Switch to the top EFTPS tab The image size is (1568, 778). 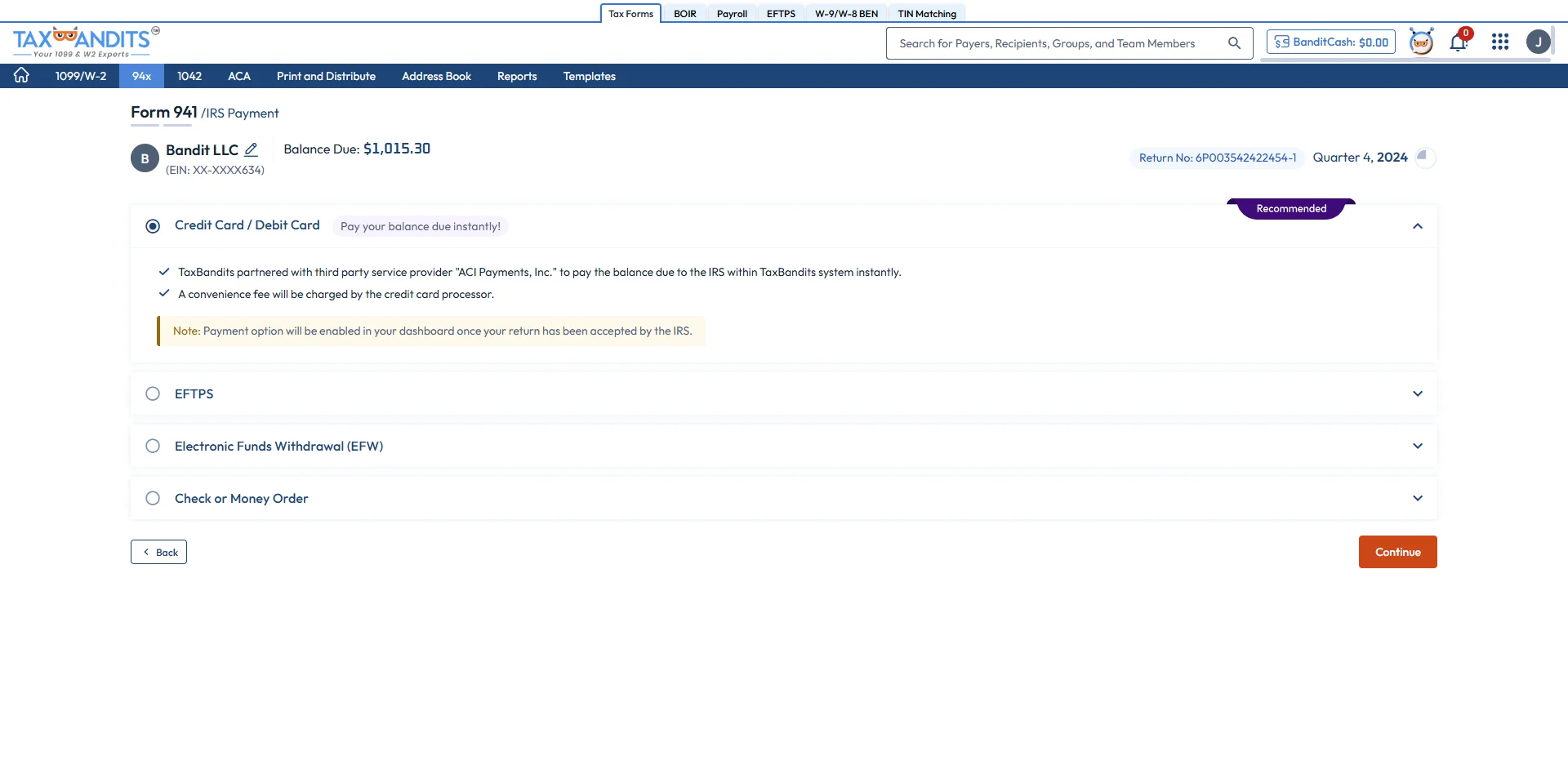pos(781,14)
